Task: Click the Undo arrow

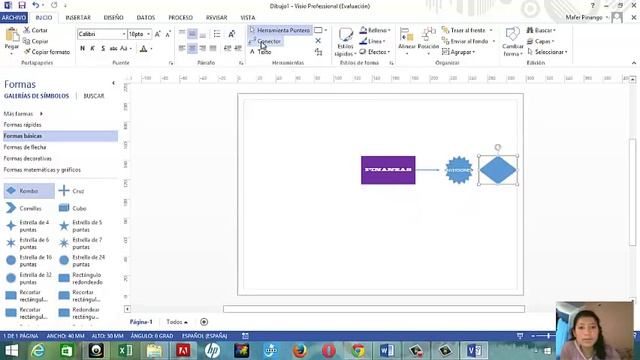Action: pyautogui.click(x=36, y=5)
